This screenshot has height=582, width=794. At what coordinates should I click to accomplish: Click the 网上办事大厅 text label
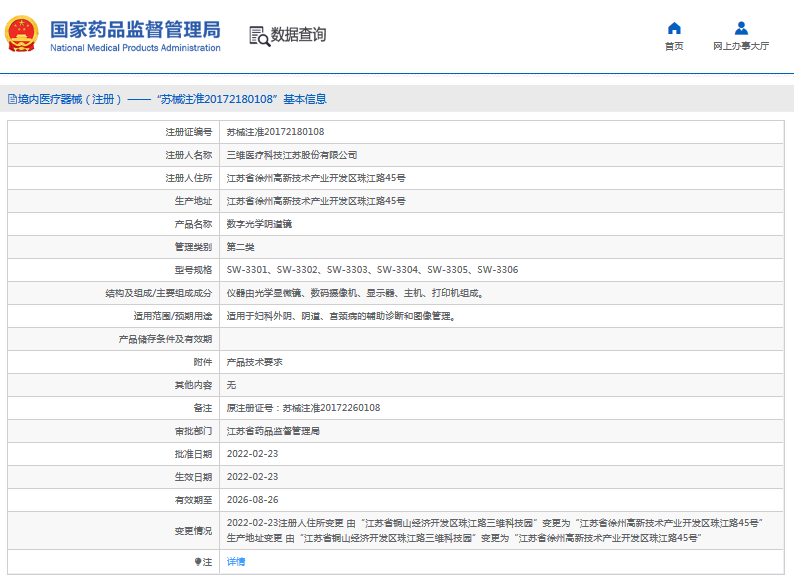tap(741, 46)
